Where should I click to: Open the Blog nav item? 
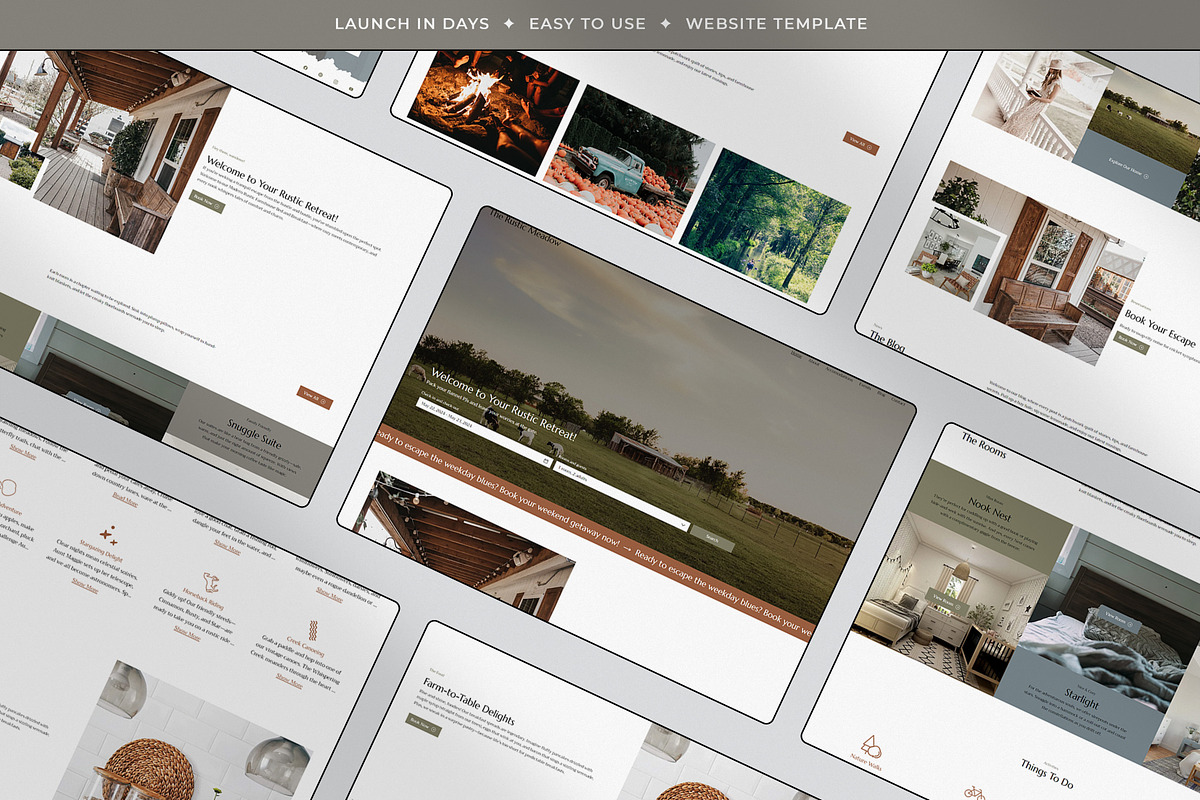[x=881, y=393]
